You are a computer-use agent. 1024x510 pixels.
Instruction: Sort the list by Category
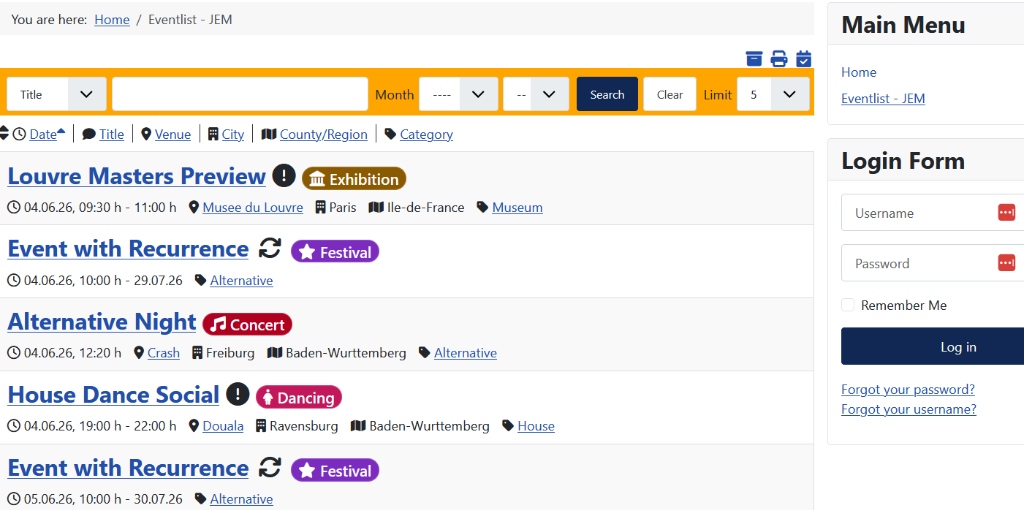426,134
